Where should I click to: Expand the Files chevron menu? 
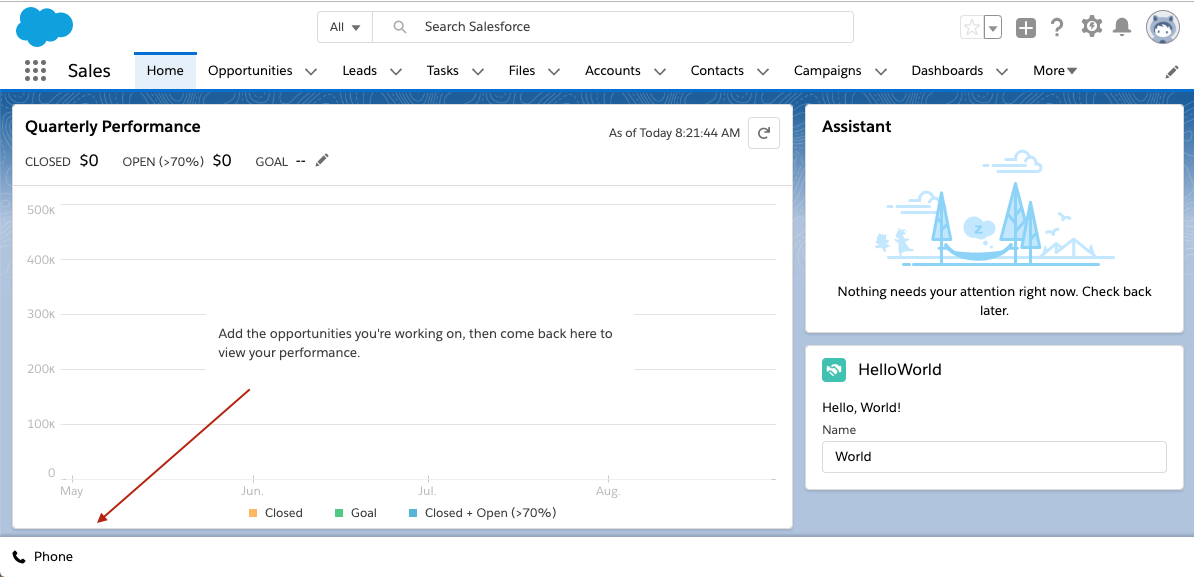click(x=554, y=72)
